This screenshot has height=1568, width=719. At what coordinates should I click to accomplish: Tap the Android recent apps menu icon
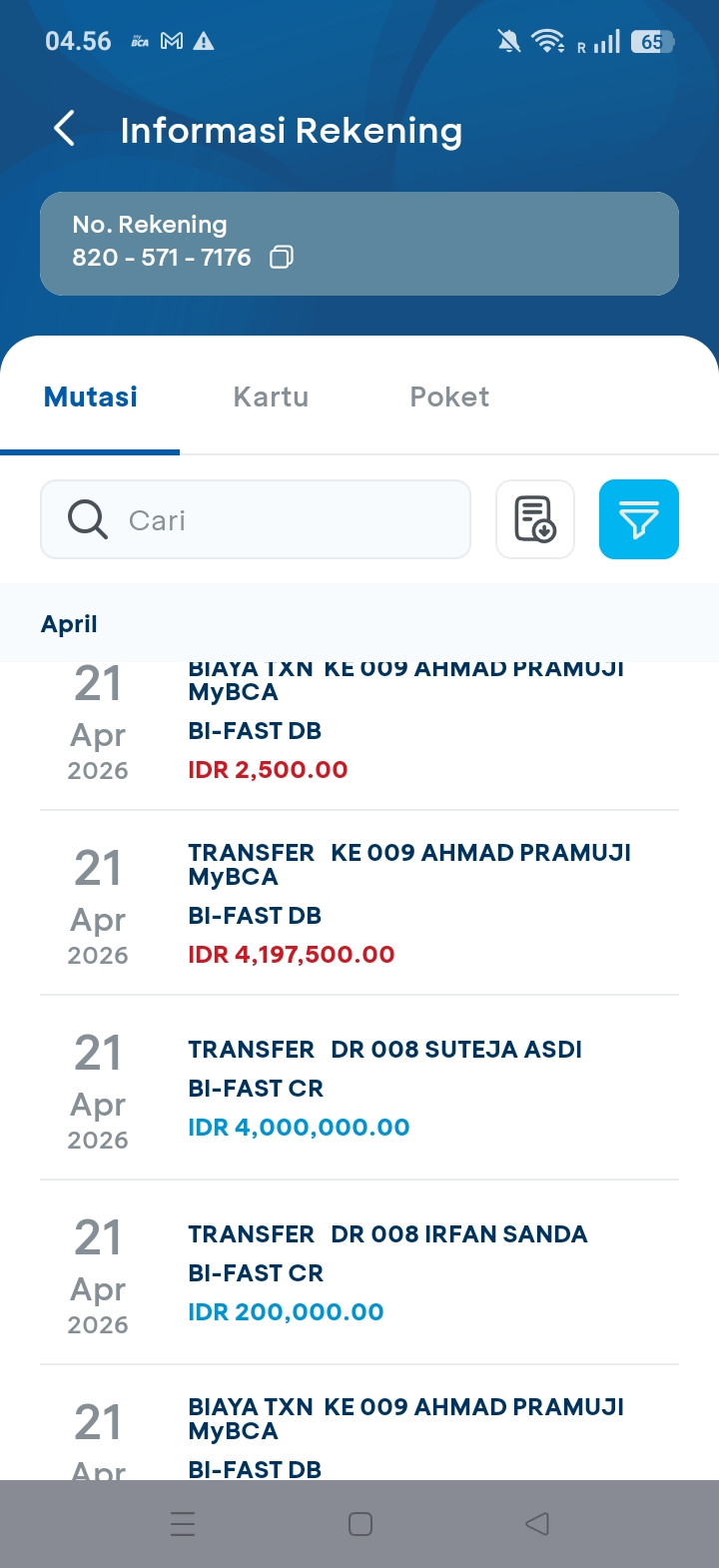(183, 1523)
